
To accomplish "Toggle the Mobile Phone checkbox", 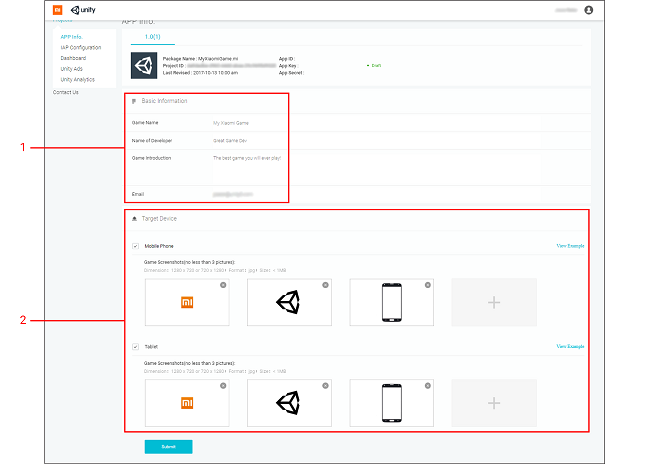I will [136, 245].
